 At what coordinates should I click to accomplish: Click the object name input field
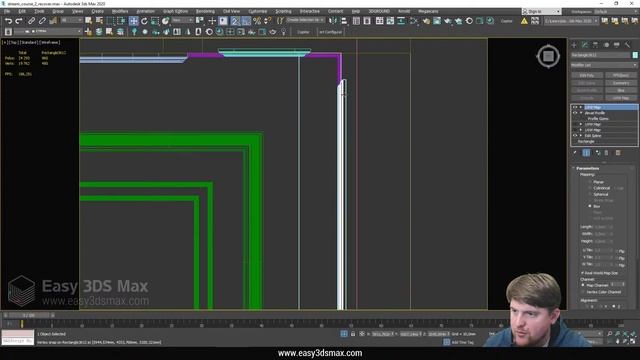click(600, 55)
